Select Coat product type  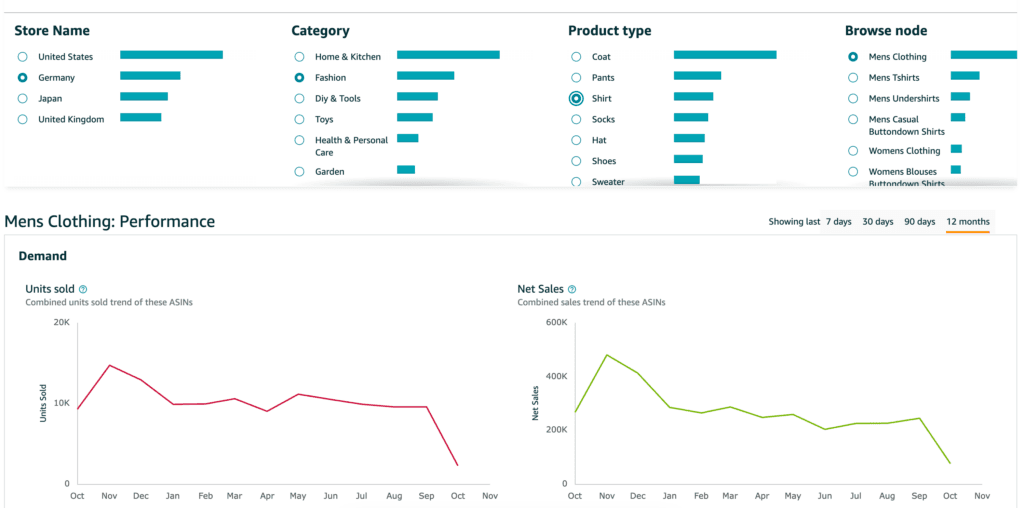click(576, 57)
